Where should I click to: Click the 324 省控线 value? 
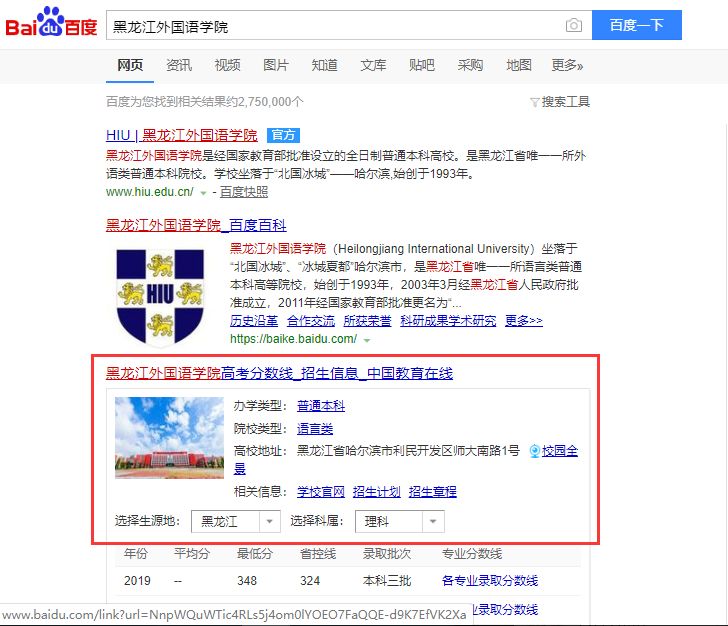pyautogui.click(x=310, y=581)
